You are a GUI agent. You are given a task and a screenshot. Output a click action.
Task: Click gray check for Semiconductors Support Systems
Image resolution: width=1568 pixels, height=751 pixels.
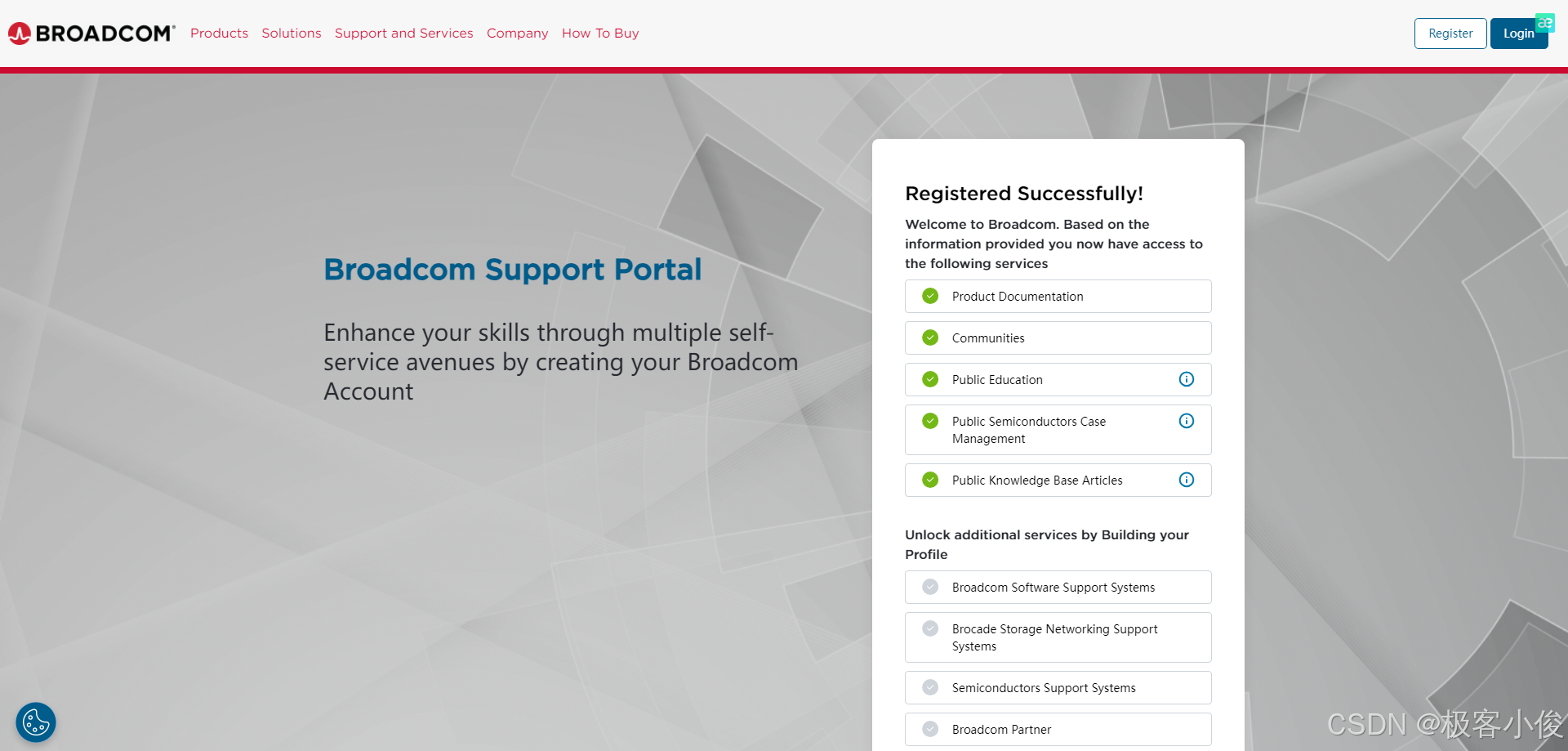point(930,687)
